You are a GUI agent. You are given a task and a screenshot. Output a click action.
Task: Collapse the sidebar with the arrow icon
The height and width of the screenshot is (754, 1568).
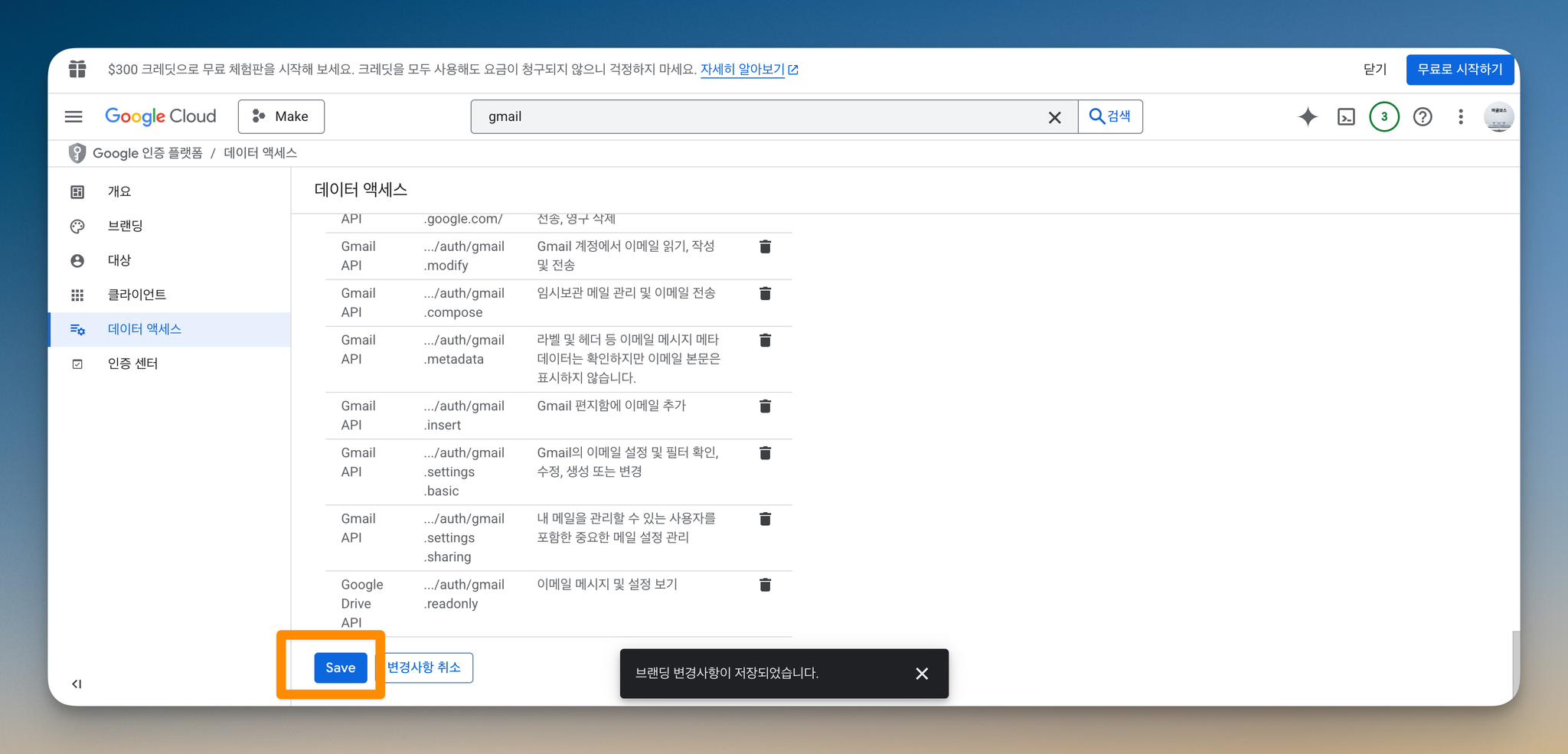click(77, 684)
